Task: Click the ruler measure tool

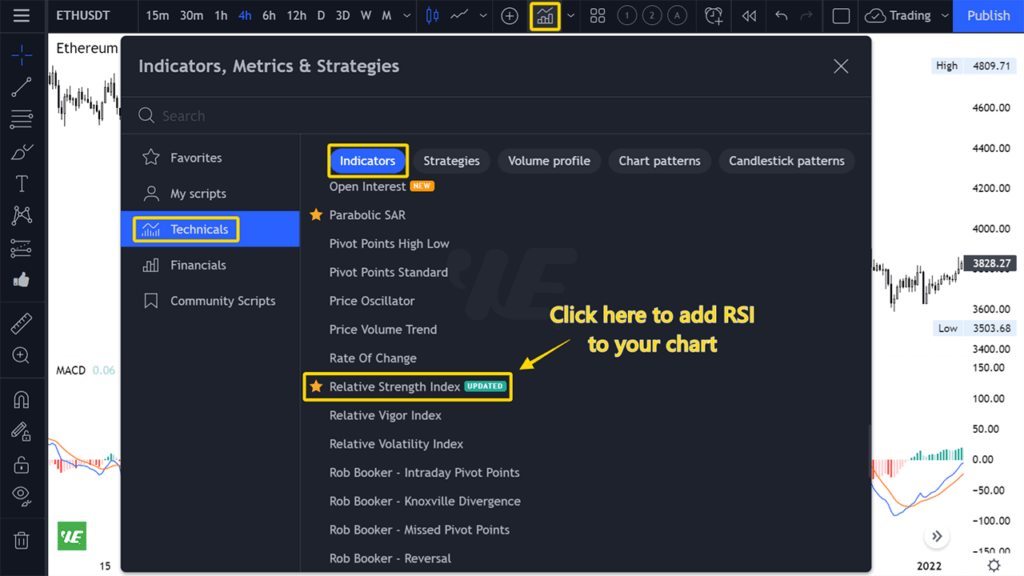Action: 21,323
